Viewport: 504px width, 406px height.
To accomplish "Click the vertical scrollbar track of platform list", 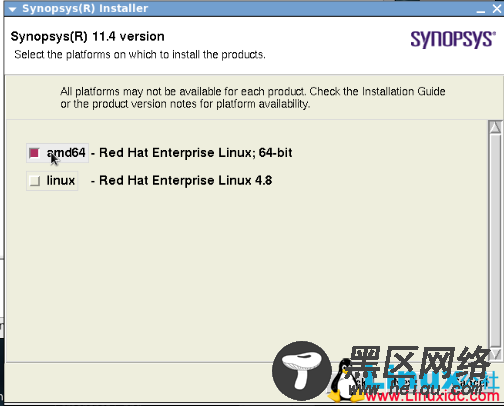I will coord(496,241).
